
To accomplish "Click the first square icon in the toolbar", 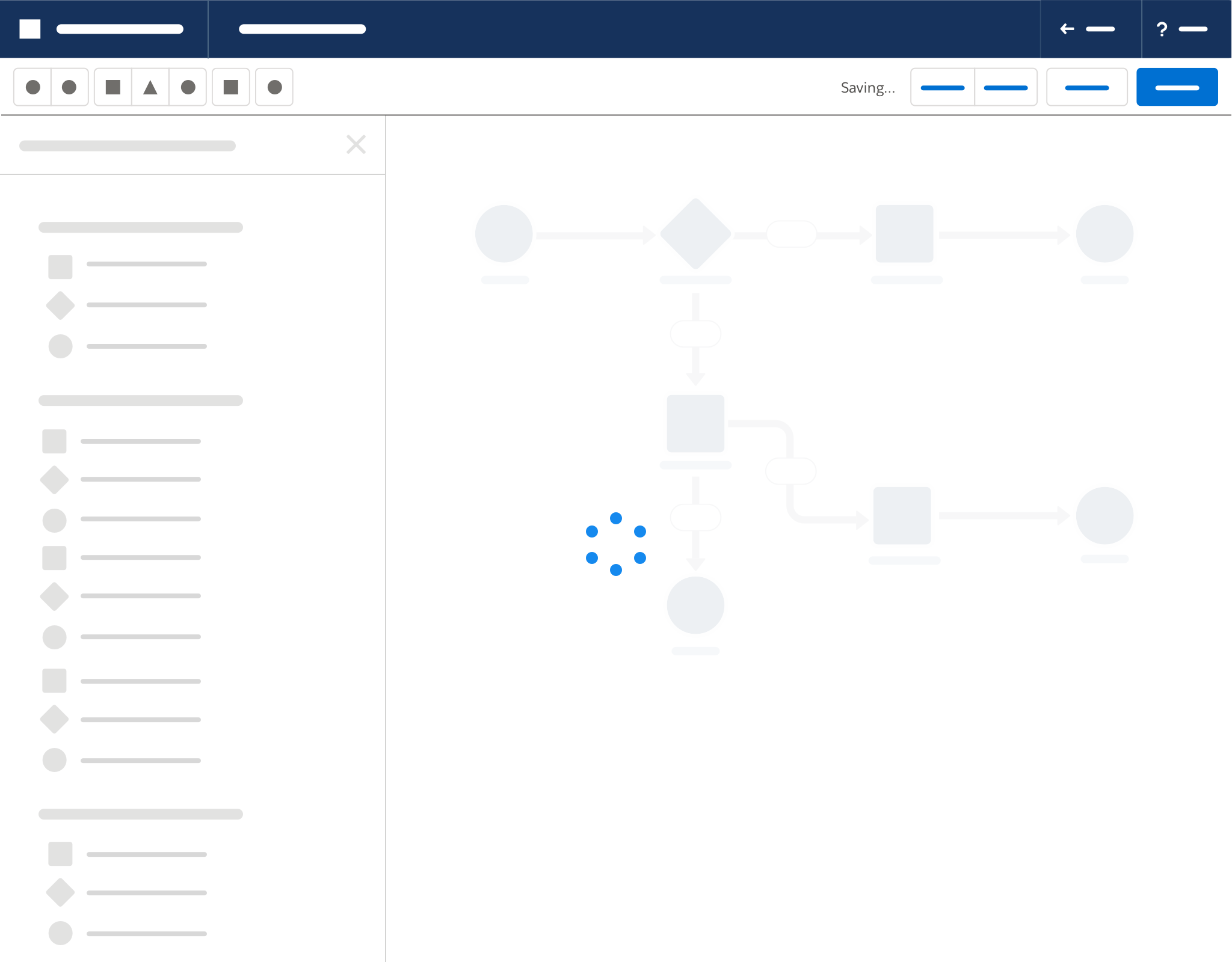I will tap(113, 88).
